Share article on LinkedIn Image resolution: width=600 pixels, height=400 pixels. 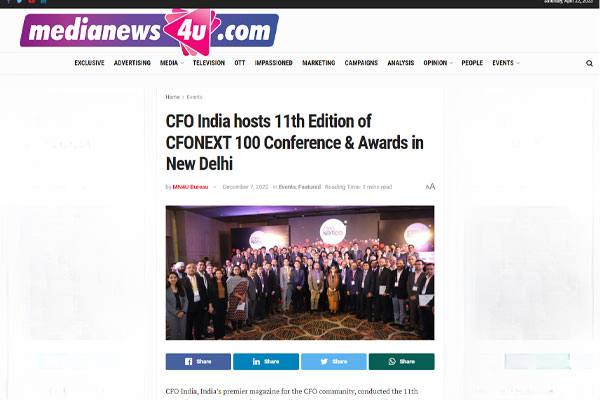tap(266, 361)
